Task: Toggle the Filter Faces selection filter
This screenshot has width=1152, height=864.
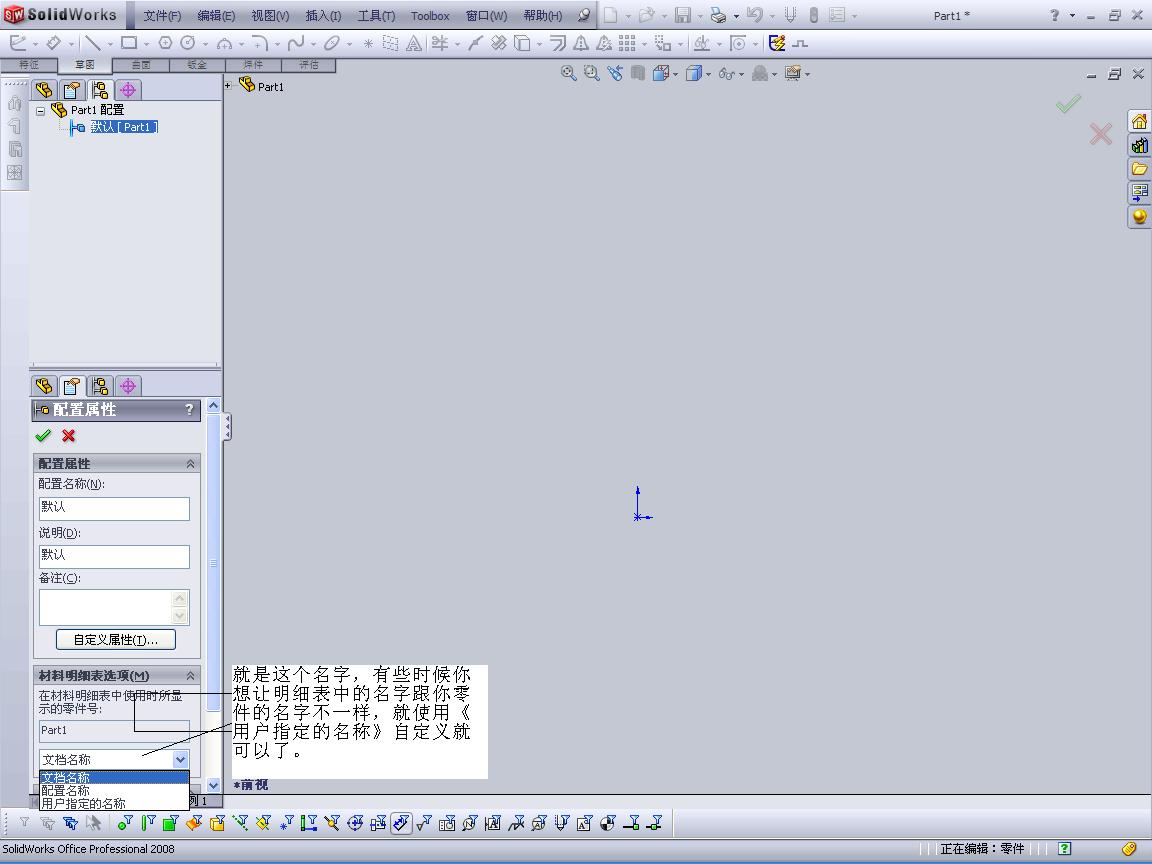Action: click(x=170, y=823)
